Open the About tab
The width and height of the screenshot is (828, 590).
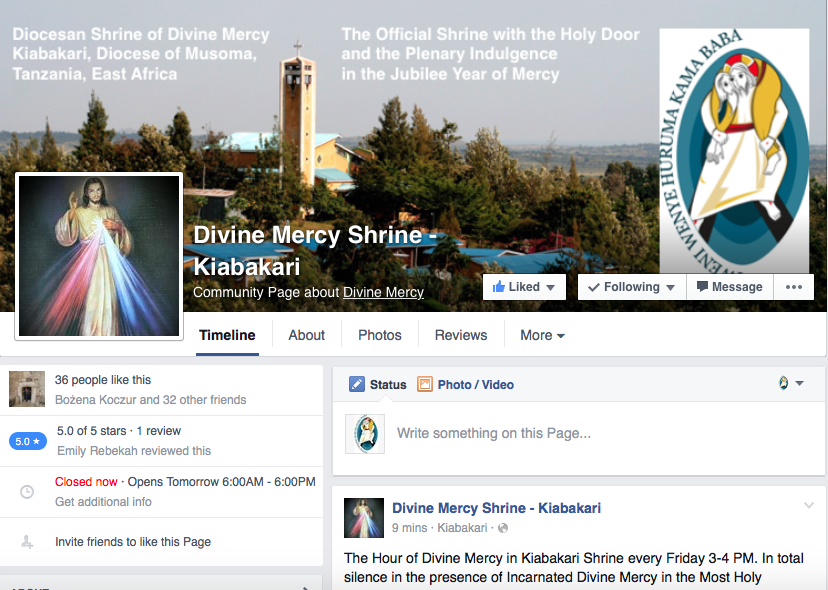(x=306, y=335)
